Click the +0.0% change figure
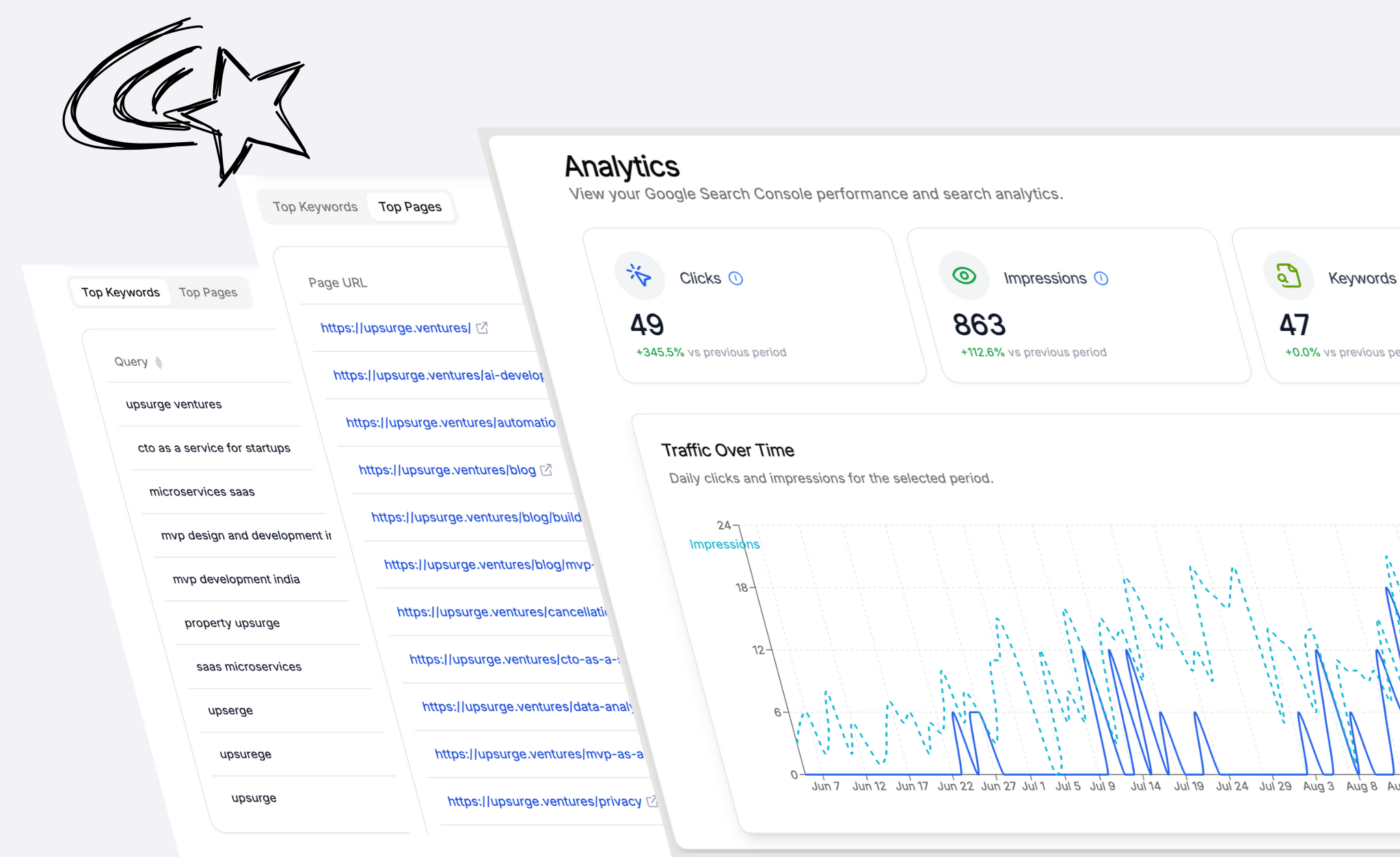Screen dimensions: 1400x857 pos(1302,353)
